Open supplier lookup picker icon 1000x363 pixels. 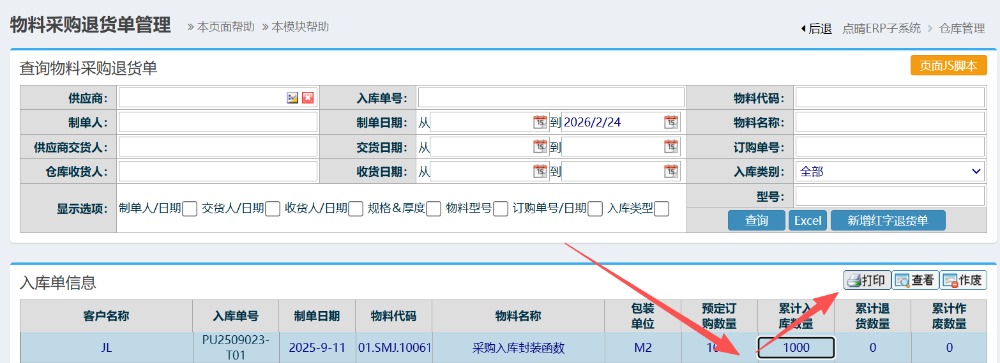293,98
